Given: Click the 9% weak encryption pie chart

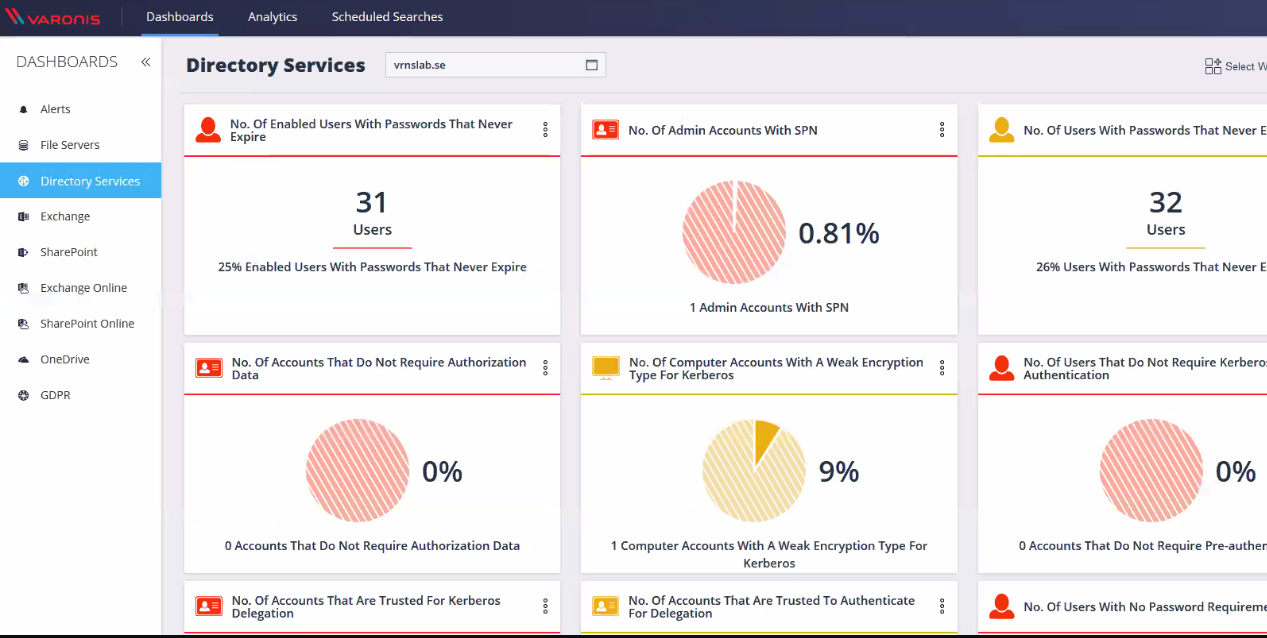Looking at the screenshot, I should coord(754,471).
